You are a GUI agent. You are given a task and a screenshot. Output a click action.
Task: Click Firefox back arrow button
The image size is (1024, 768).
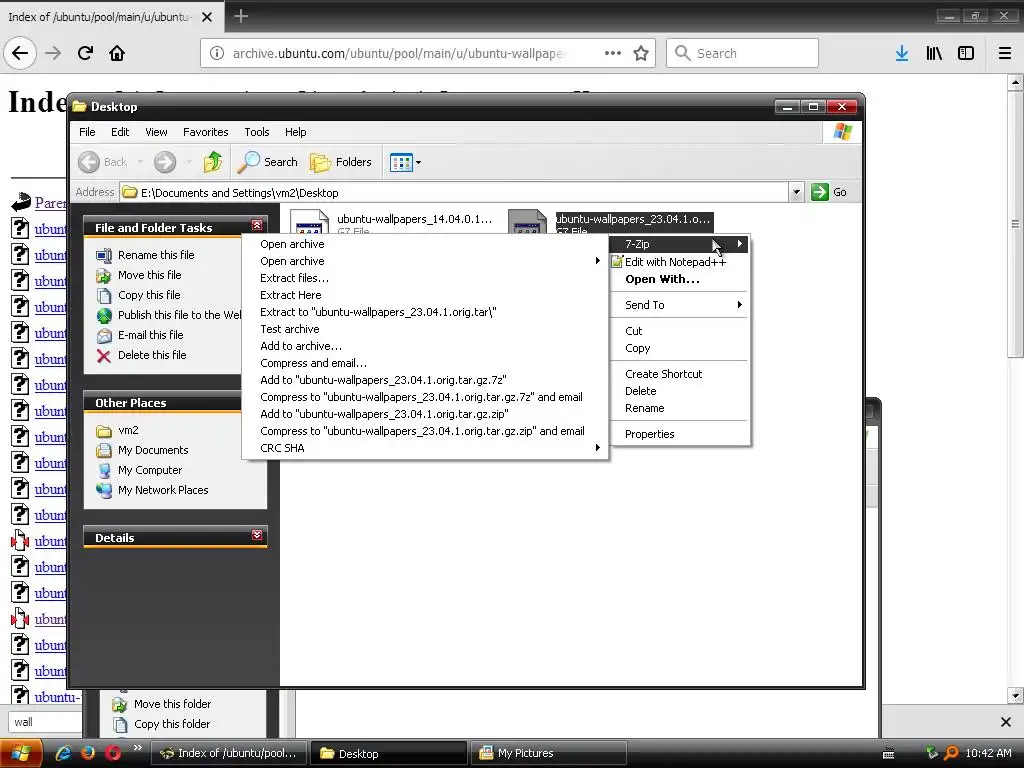click(20, 53)
